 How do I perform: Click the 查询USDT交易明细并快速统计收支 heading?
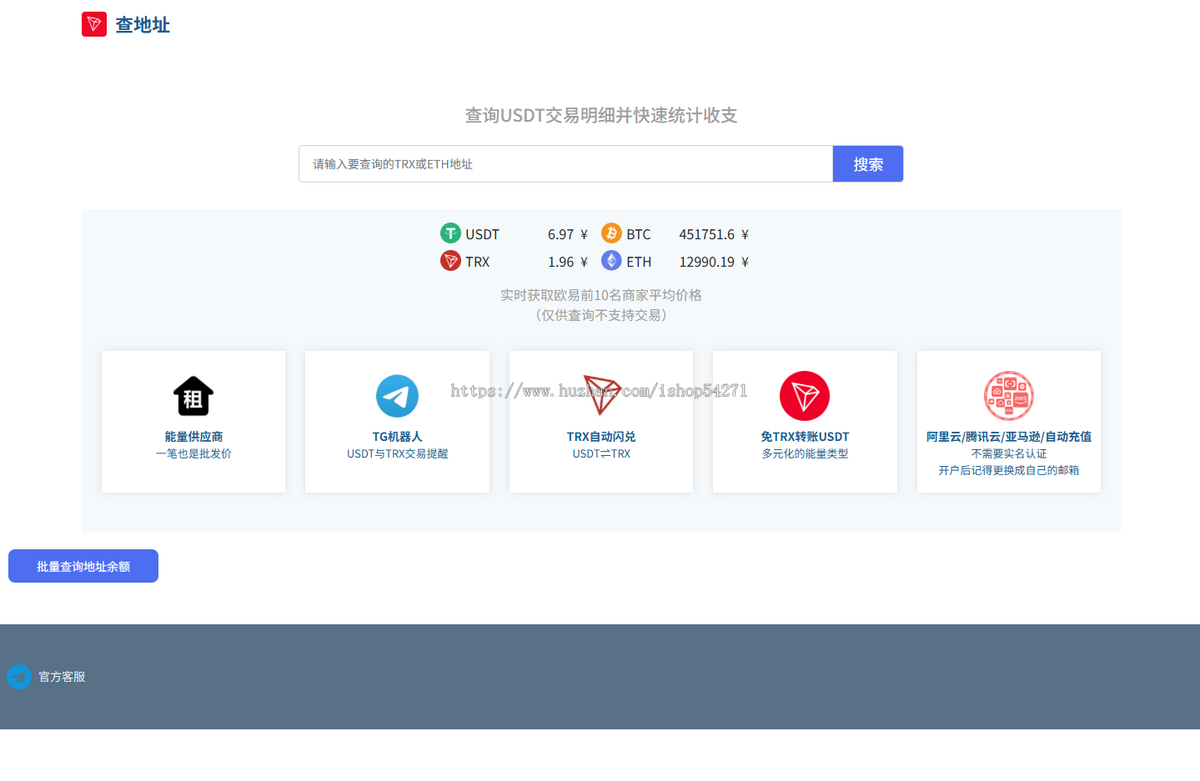pos(601,115)
